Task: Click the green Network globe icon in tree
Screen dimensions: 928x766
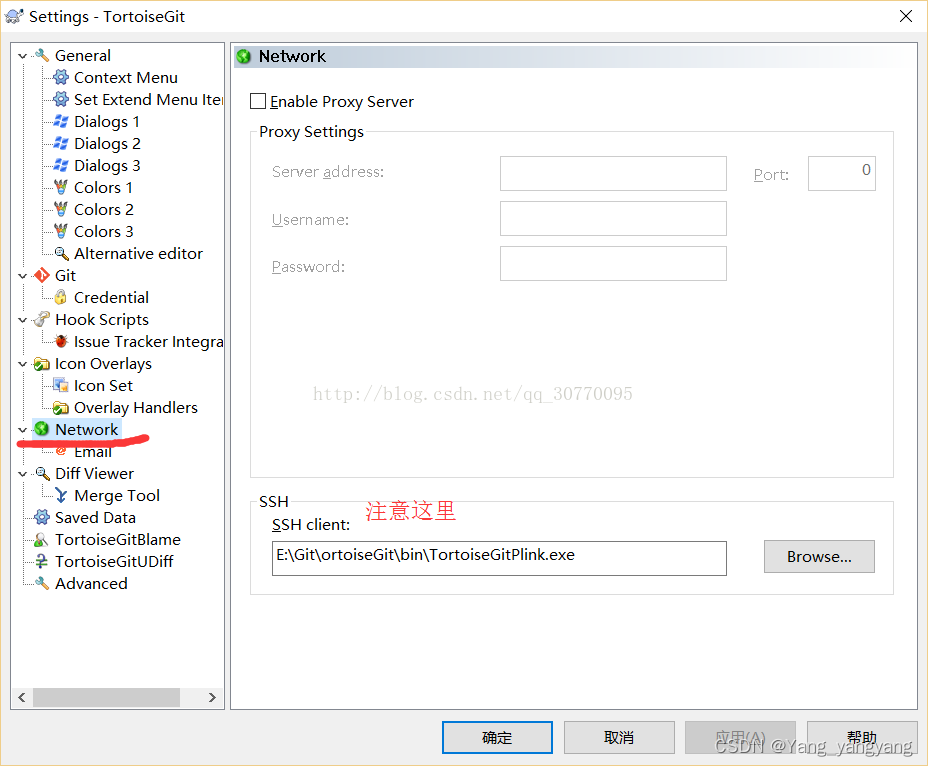Action: click(x=41, y=429)
